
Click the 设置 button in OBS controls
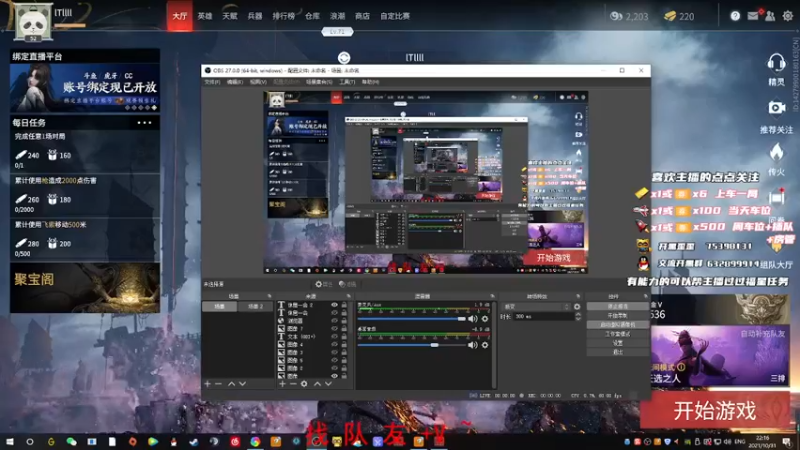(617, 343)
